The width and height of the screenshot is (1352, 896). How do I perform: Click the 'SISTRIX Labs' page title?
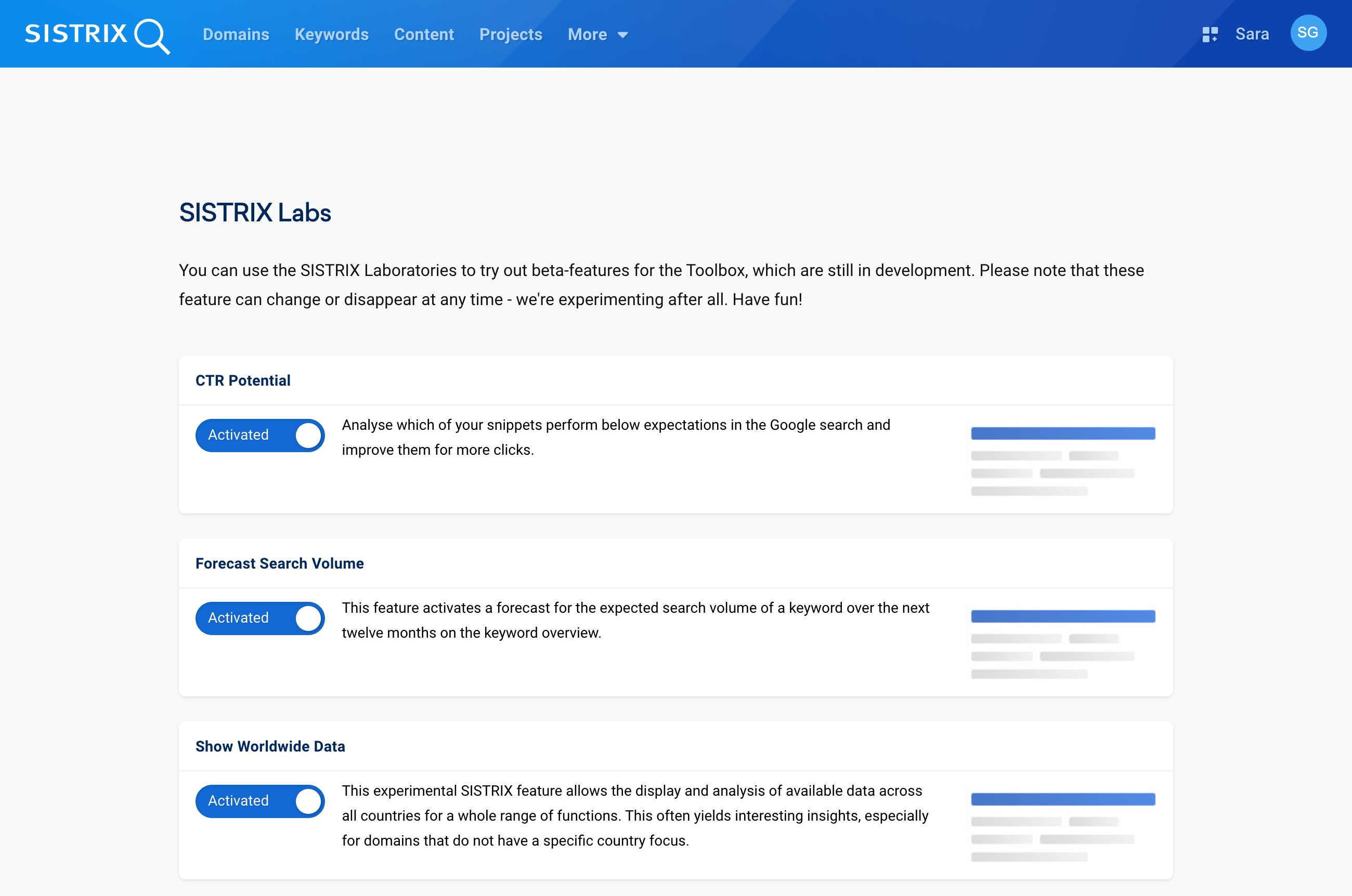click(x=255, y=213)
